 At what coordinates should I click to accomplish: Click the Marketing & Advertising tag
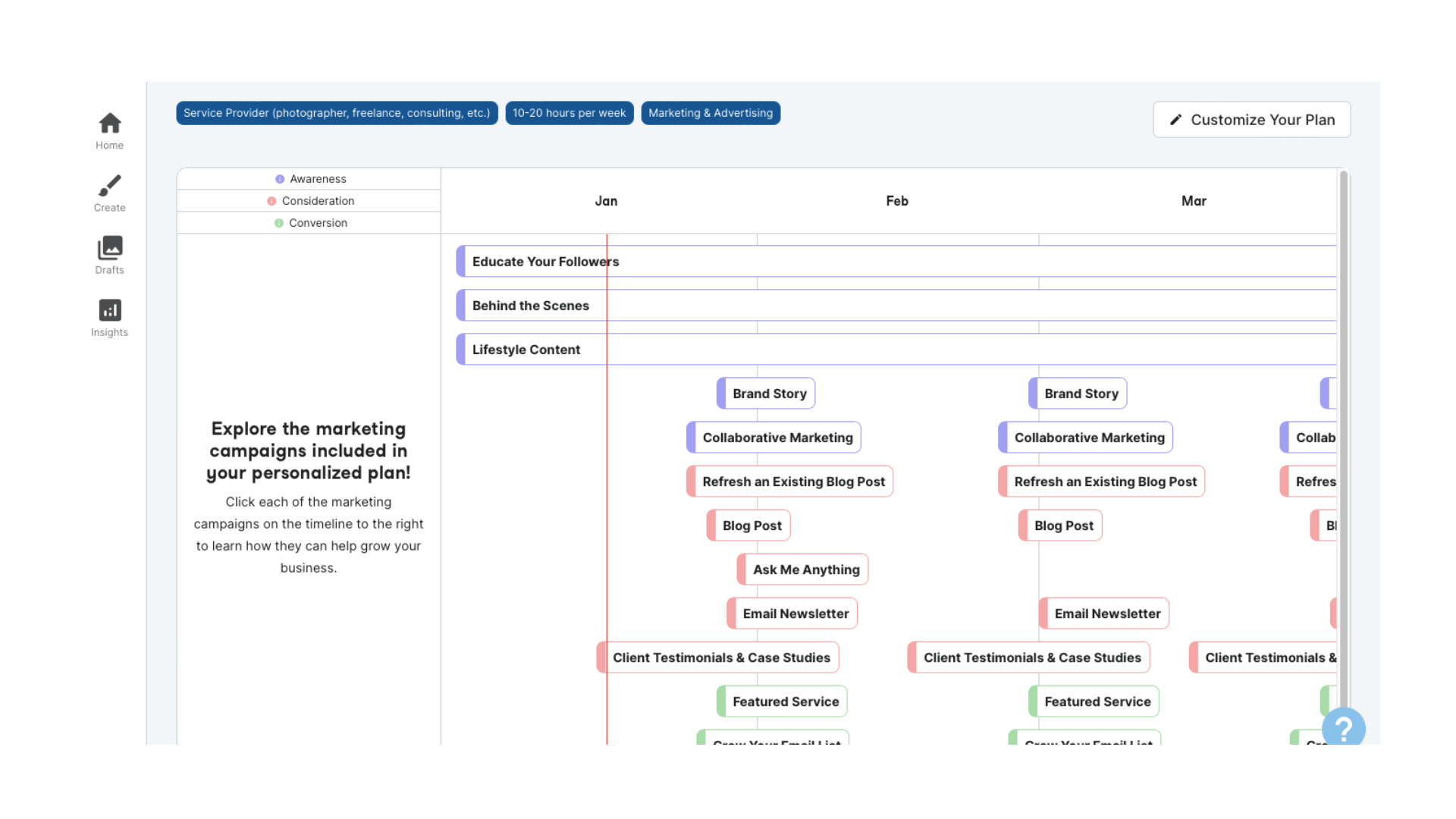point(711,112)
